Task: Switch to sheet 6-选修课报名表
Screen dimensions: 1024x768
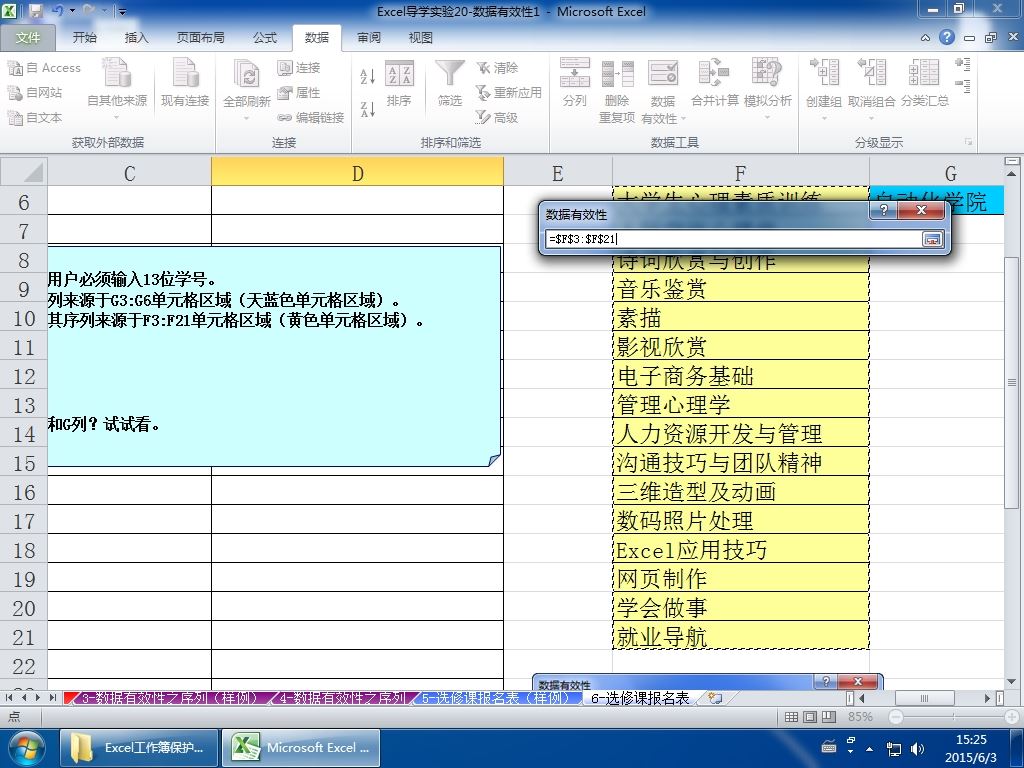Action: 640,698
